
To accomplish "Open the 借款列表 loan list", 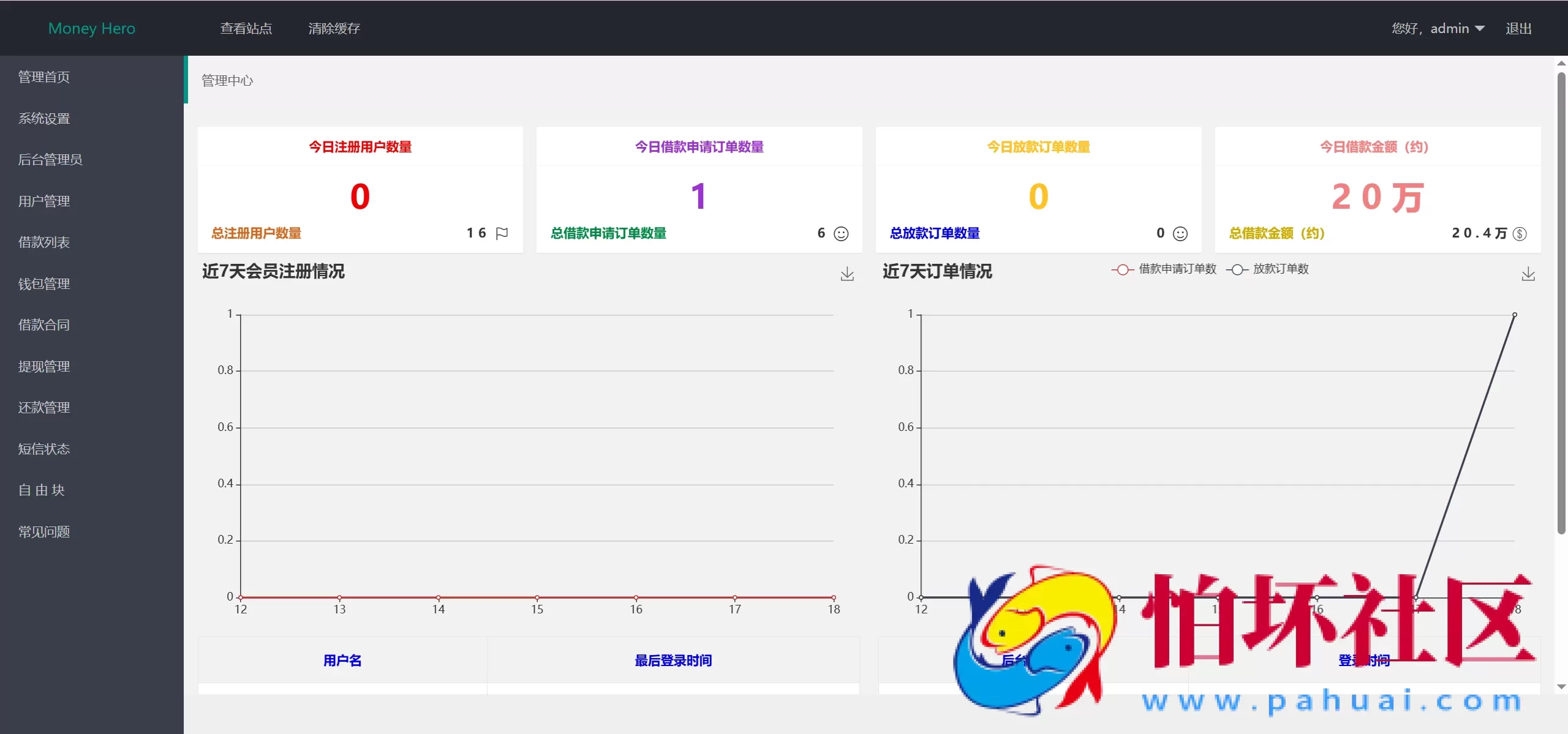I will tap(43, 242).
